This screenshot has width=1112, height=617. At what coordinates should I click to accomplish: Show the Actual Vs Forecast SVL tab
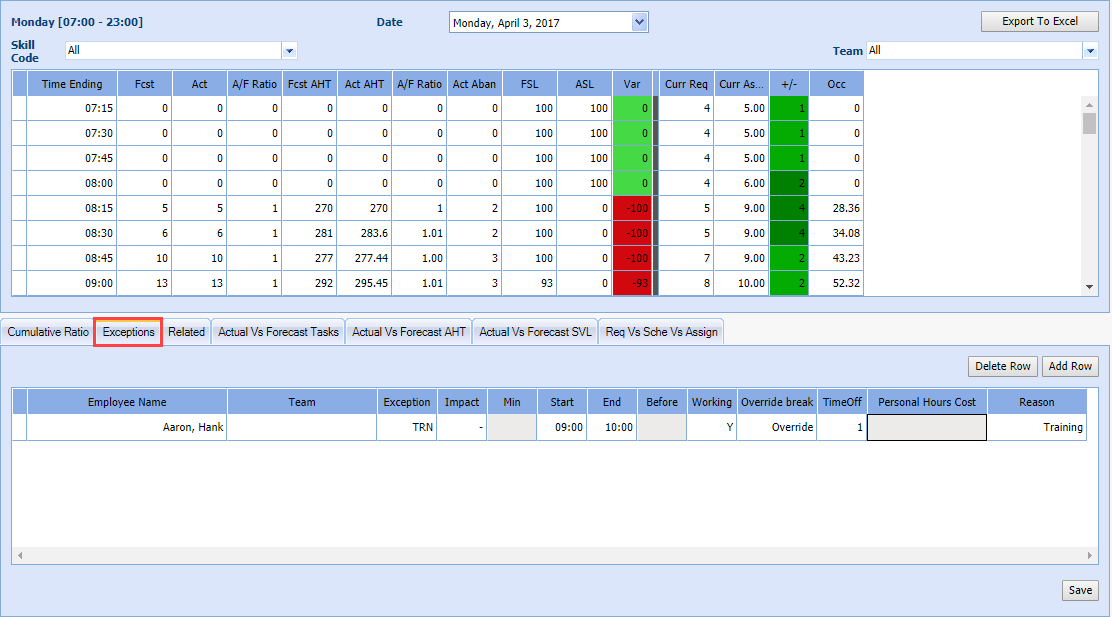coord(535,332)
